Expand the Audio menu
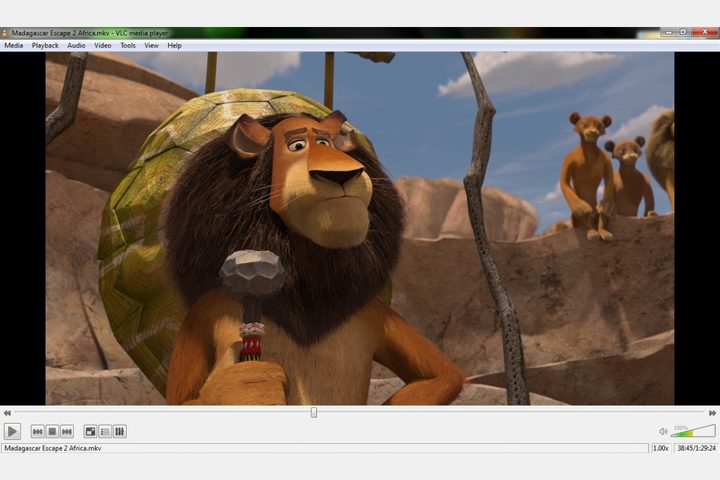The image size is (720, 480). [x=76, y=45]
